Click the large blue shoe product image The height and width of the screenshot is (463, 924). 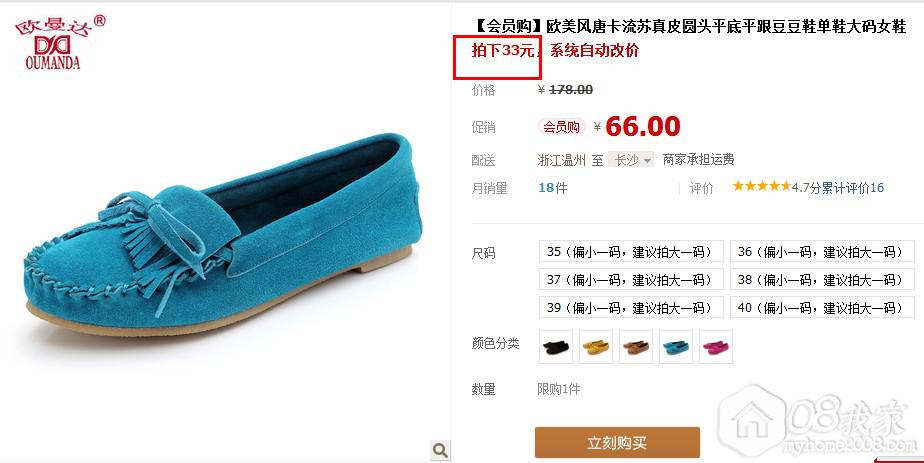click(x=225, y=236)
